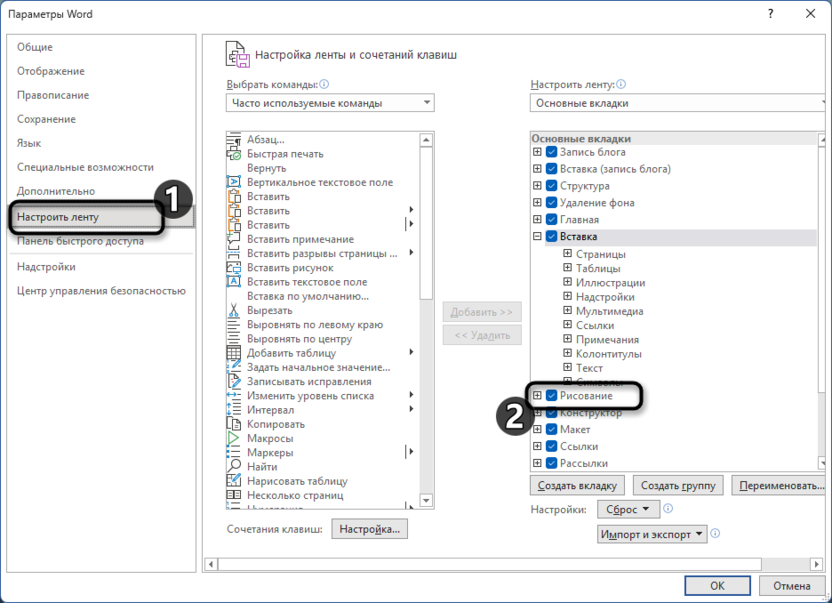The image size is (832, 603).
Task: Click commands list scrollbar down arrow
Action: (x=427, y=501)
